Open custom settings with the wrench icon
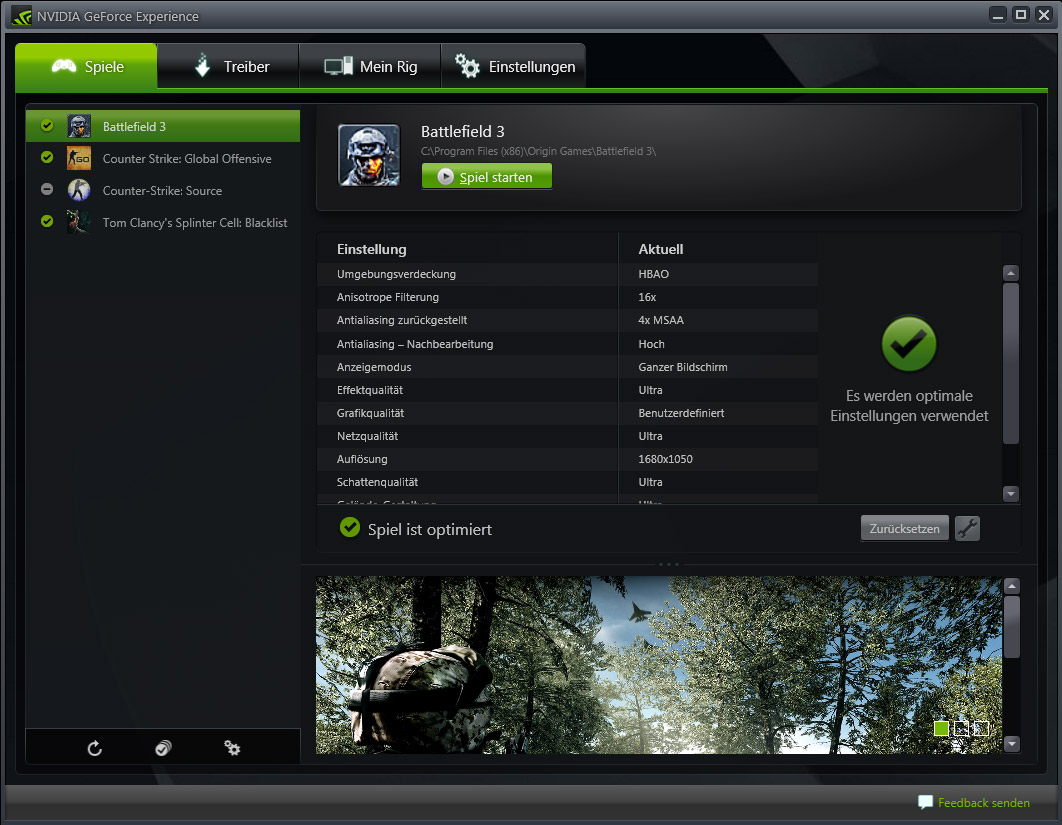This screenshot has width=1062, height=825. tap(967, 528)
